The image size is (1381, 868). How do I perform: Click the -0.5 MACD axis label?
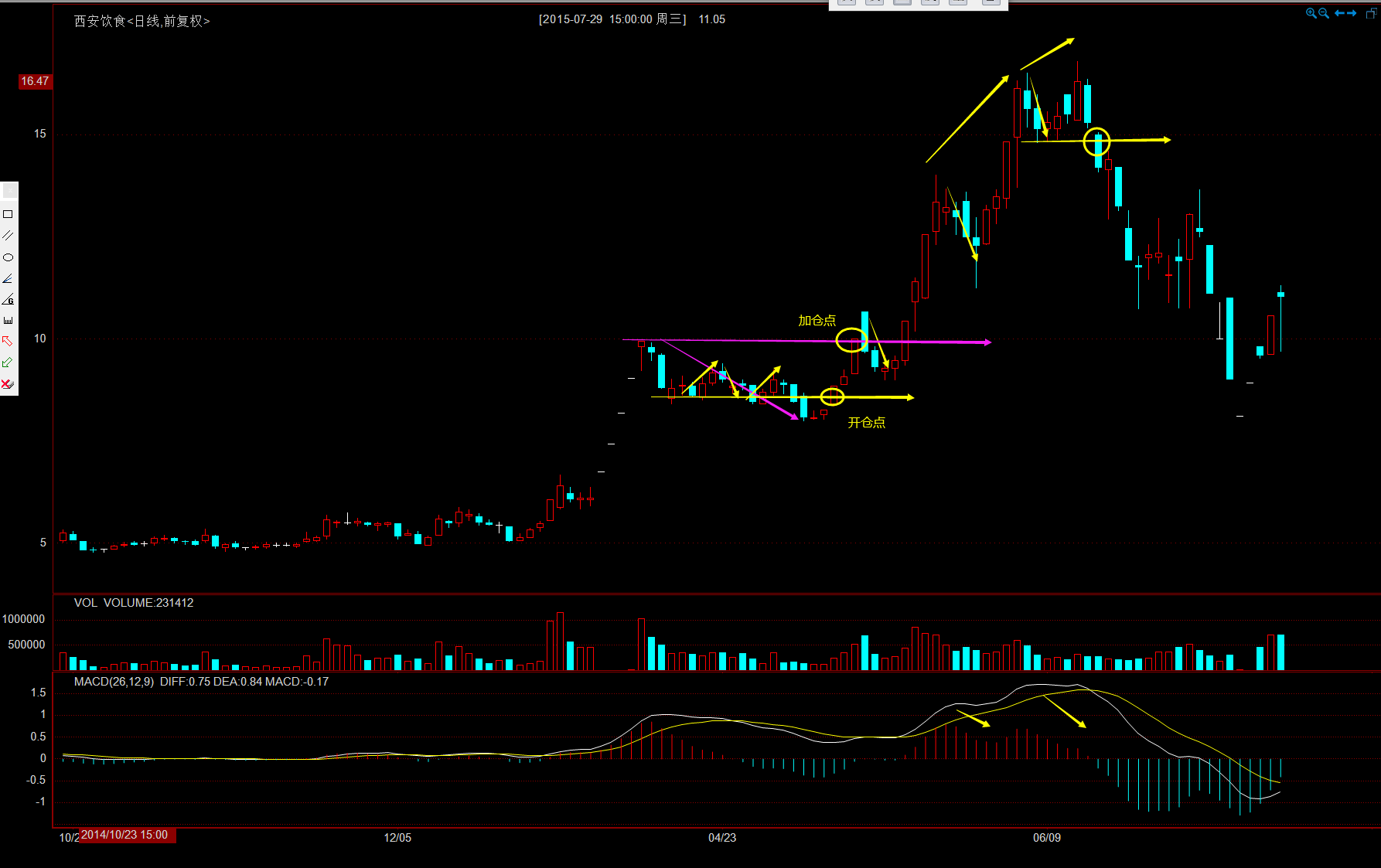36,780
